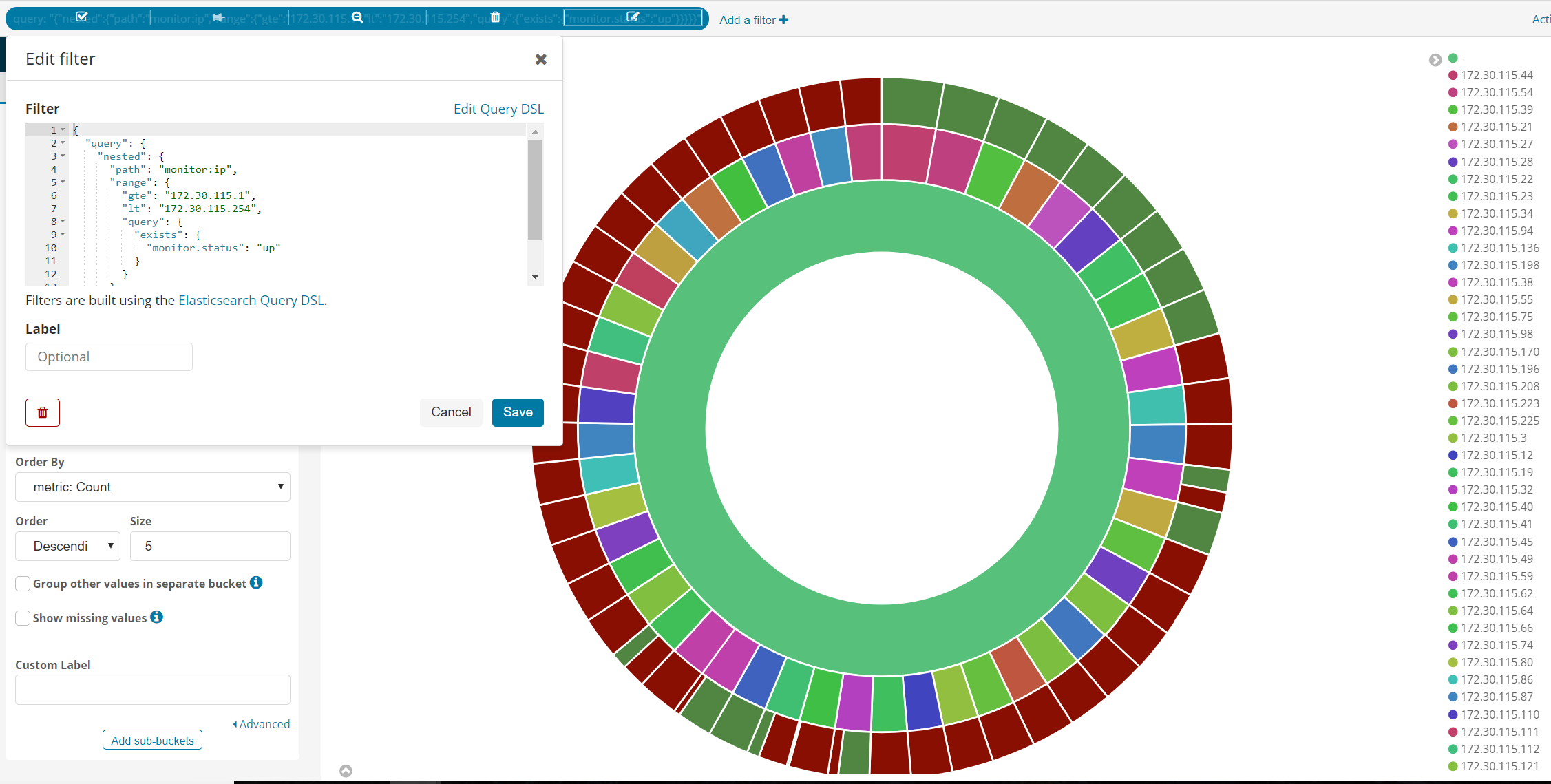Save the edited filter
The height and width of the screenshot is (784, 1551).
[x=518, y=412]
